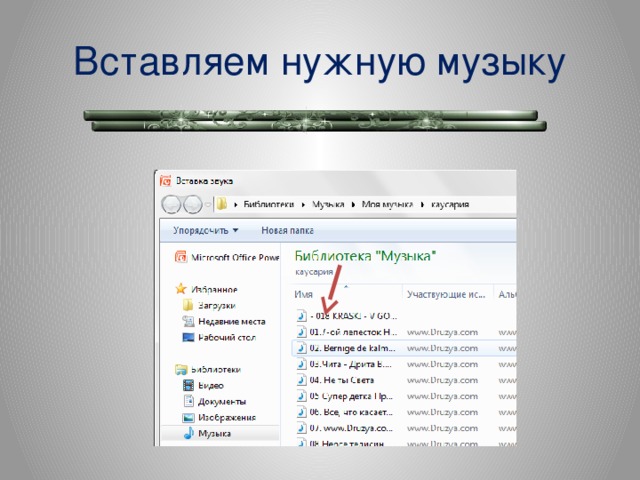Image resolution: width=640 pixels, height=480 pixels.
Task: Click the Библиотеки libraries icon in sidebar
Action: pos(181,369)
